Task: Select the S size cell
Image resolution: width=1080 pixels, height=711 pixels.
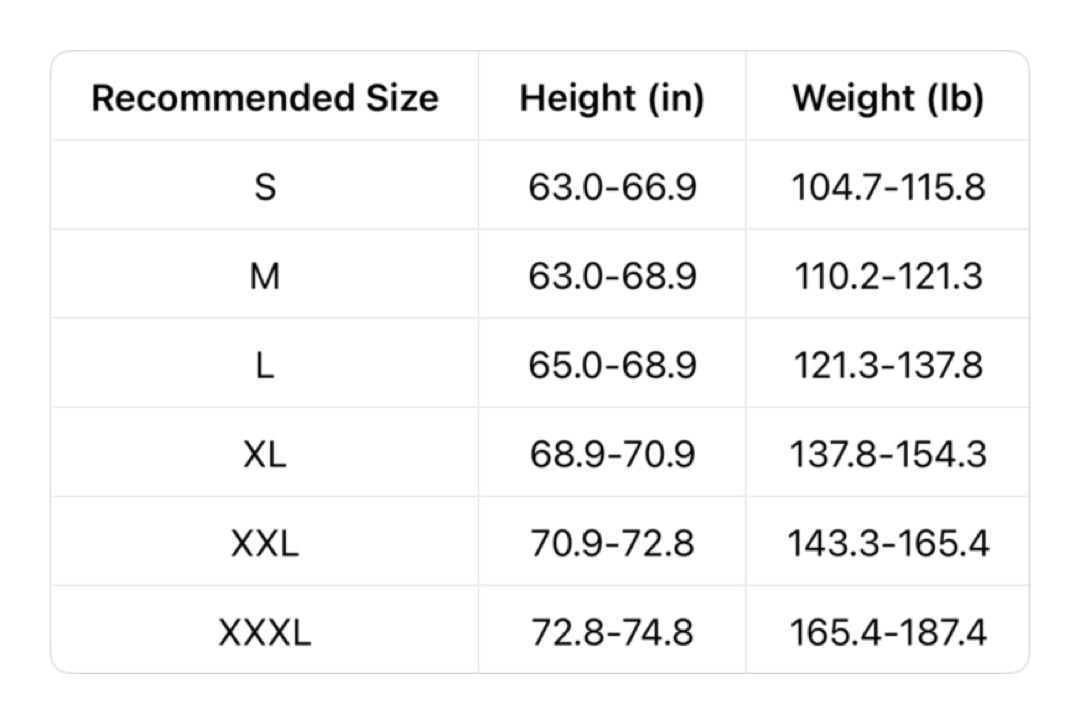Action: pyautogui.click(x=265, y=187)
